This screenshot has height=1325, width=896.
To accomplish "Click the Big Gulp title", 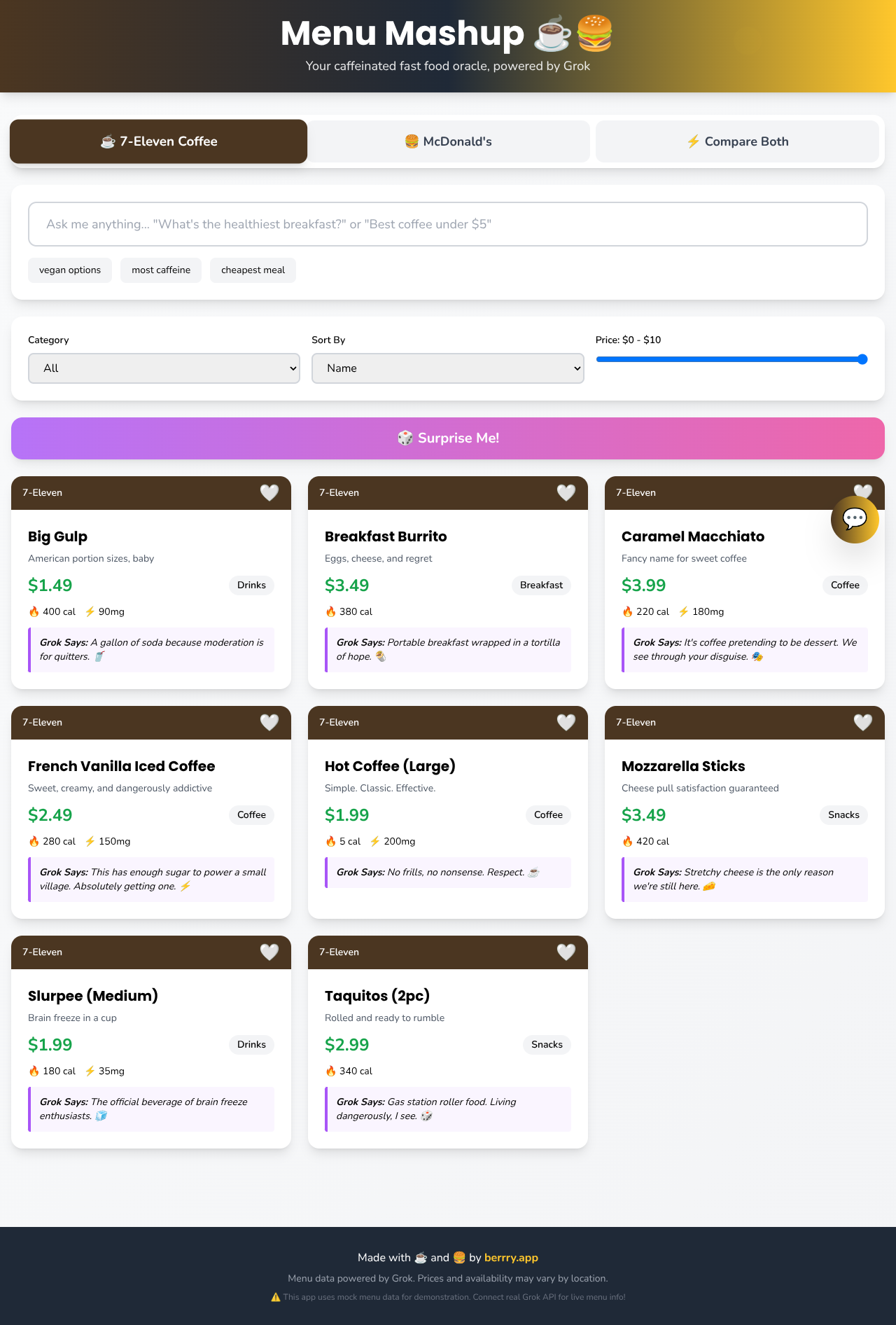I will click(57, 536).
